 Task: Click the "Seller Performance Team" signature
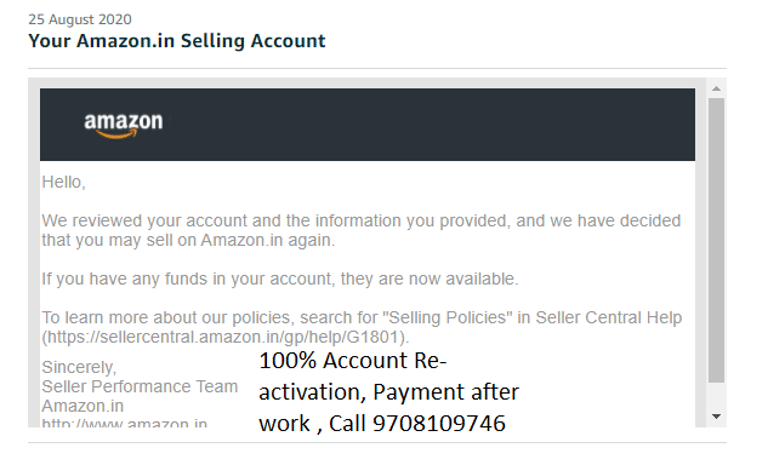coord(139,386)
